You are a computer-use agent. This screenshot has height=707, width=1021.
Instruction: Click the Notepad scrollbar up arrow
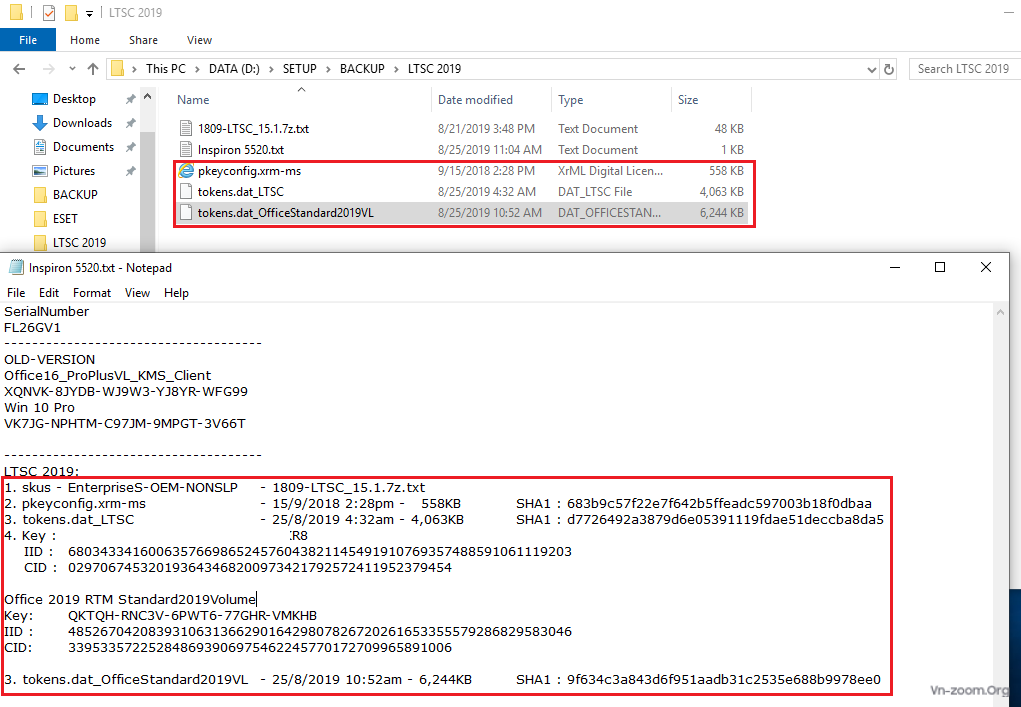1000,313
